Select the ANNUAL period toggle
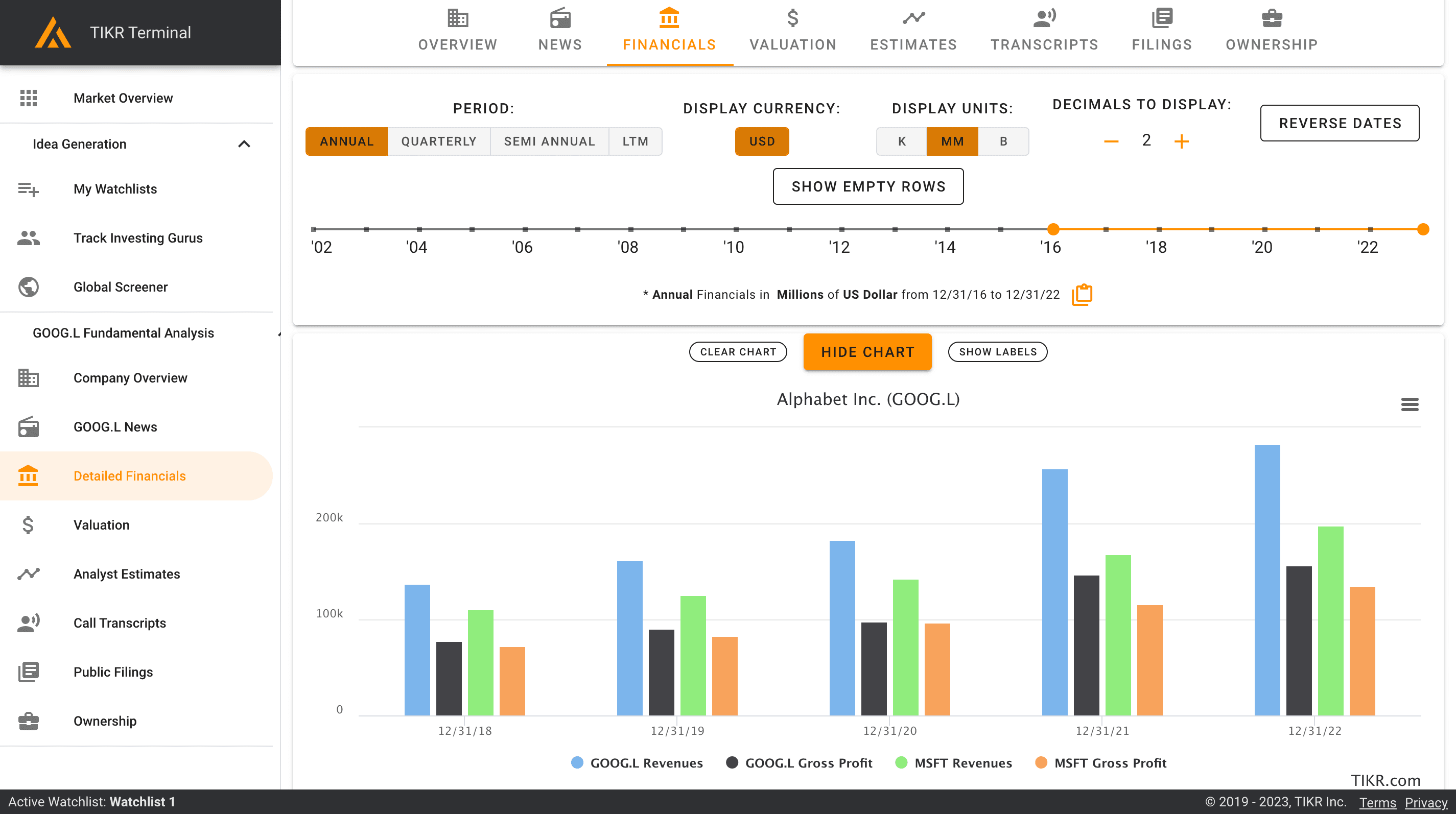 pyautogui.click(x=346, y=140)
